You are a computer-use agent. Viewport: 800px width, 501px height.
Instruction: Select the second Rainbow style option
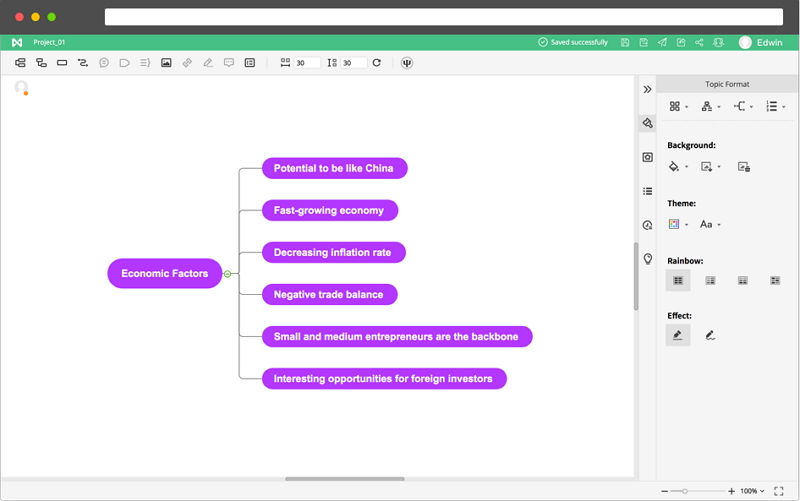tap(710, 281)
